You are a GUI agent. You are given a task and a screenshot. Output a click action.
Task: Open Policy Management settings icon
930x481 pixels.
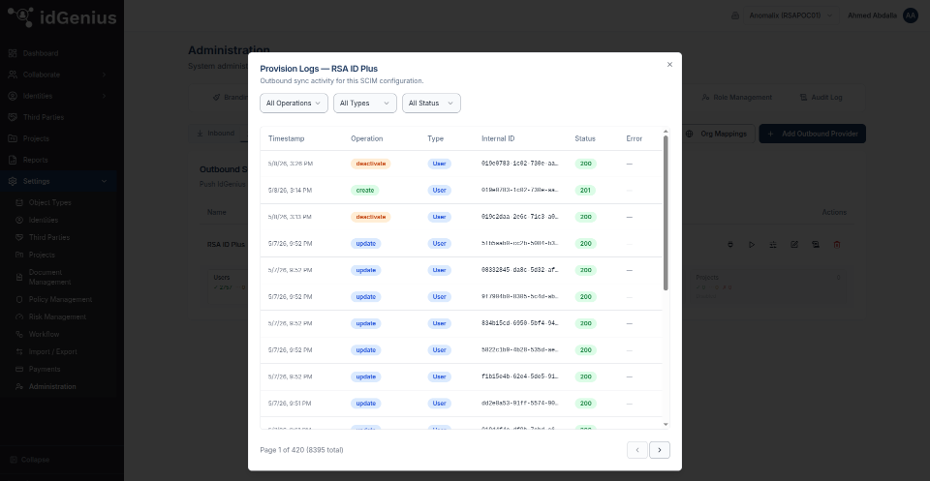tap(18, 300)
